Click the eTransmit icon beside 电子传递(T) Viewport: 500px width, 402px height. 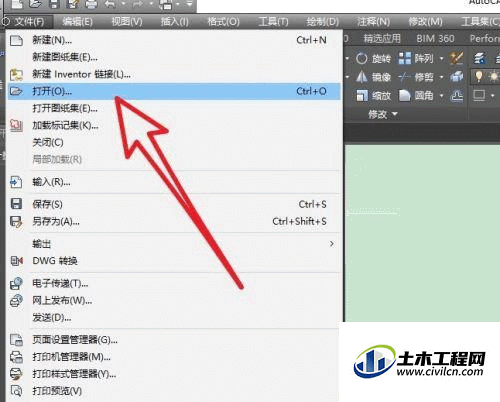(x=16, y=283)
